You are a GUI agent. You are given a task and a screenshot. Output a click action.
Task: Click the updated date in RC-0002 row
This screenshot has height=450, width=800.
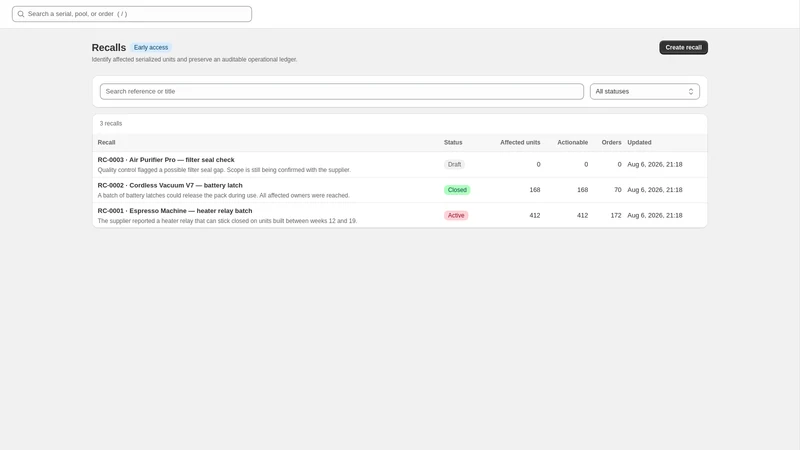(x=655, y=190)
